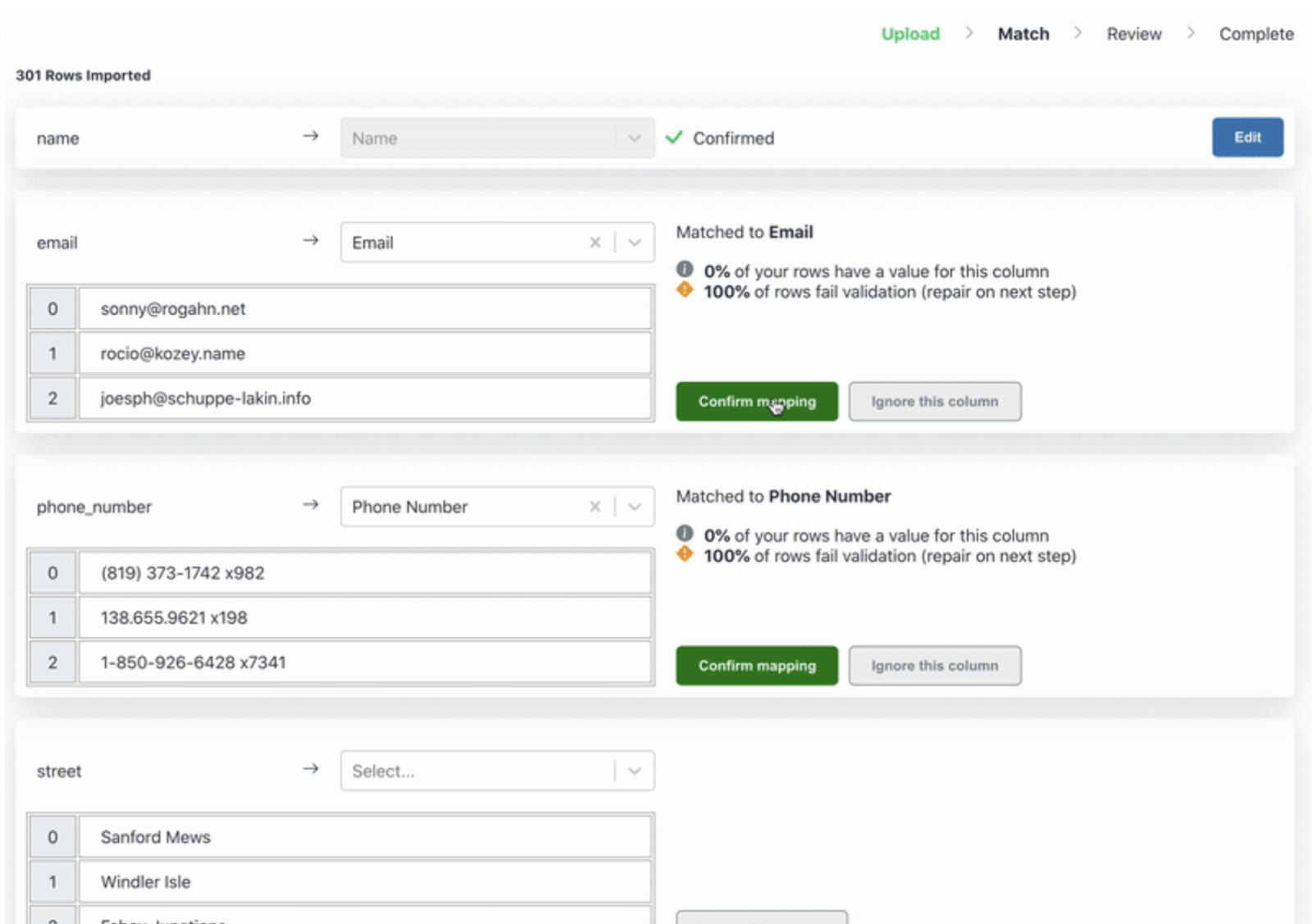Viewport: 1312px width, 924px height.
Task: Clear the Email field mapping via its X icon
Action: pyautogui.click(x=595, y=242)
